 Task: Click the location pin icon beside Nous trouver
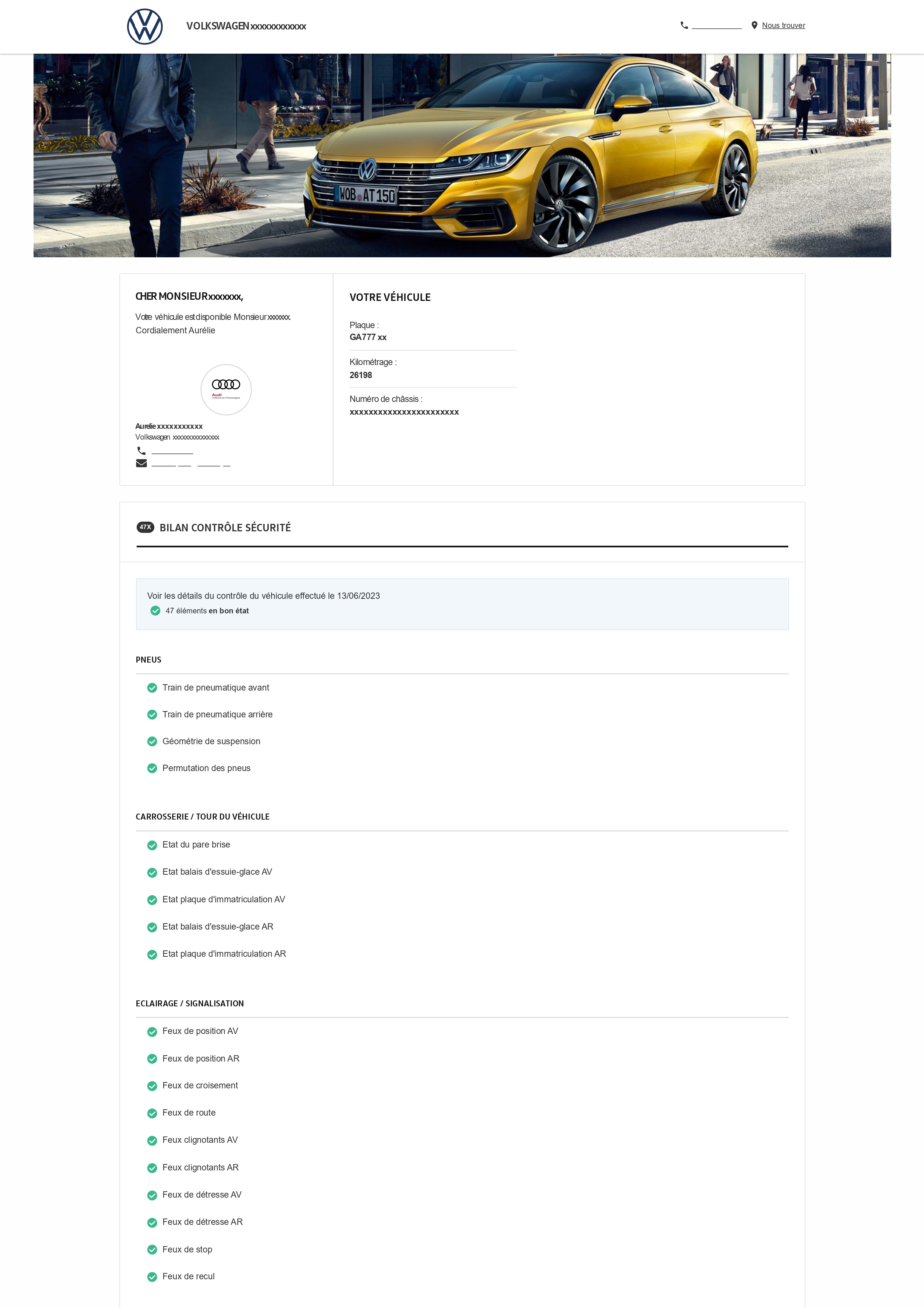754,25
